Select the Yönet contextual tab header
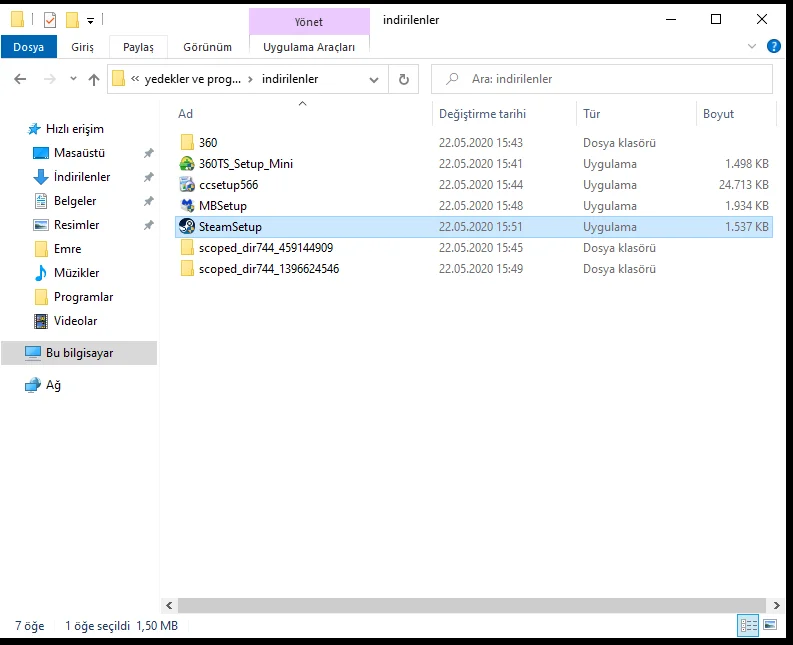 click(309, 22)
